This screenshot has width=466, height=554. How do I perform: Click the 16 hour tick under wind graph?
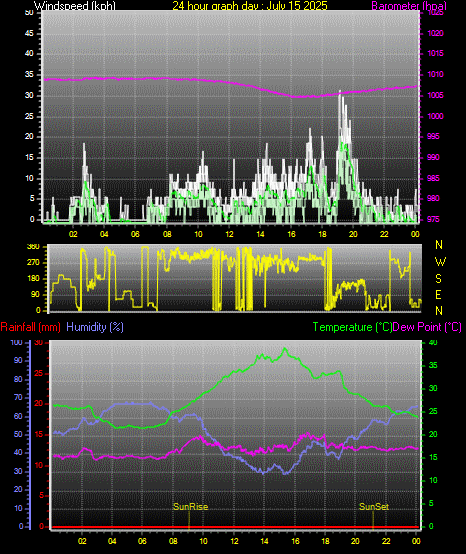[x=291, y=234]
